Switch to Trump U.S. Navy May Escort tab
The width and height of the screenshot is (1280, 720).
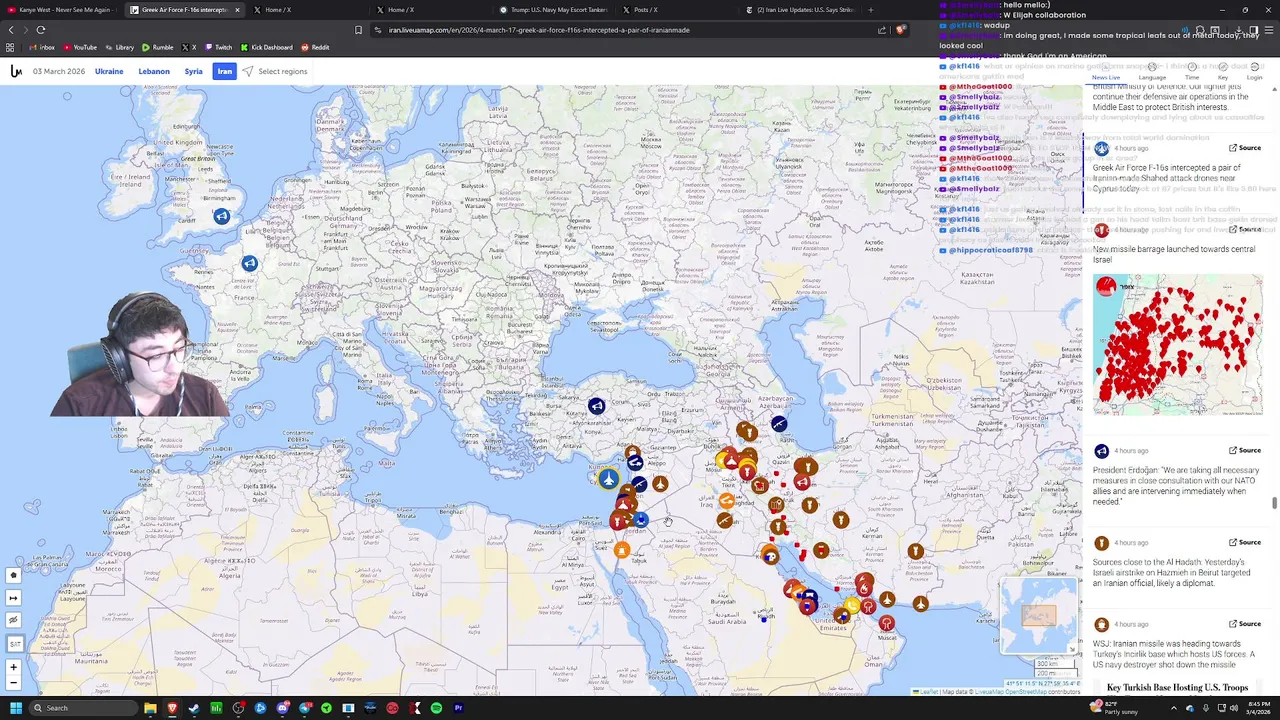click(x=555, y=10)
